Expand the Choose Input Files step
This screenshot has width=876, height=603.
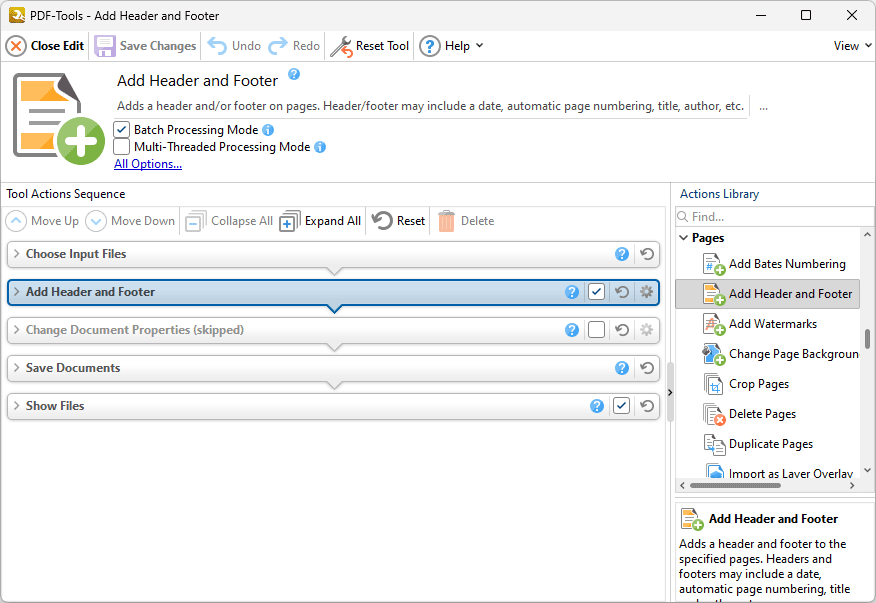coord(17,254)
